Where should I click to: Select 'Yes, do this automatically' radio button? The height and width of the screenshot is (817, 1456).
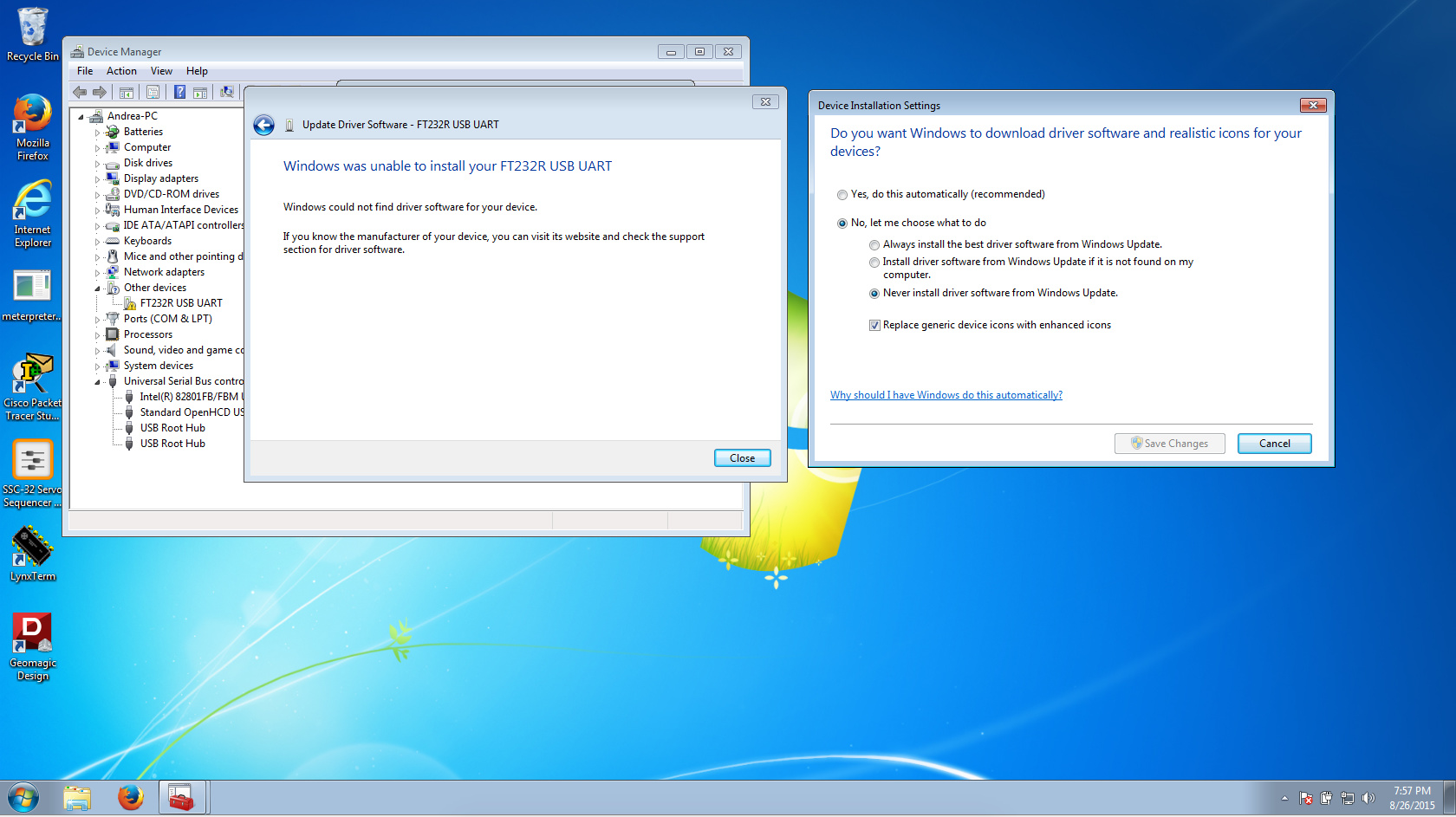842,195
